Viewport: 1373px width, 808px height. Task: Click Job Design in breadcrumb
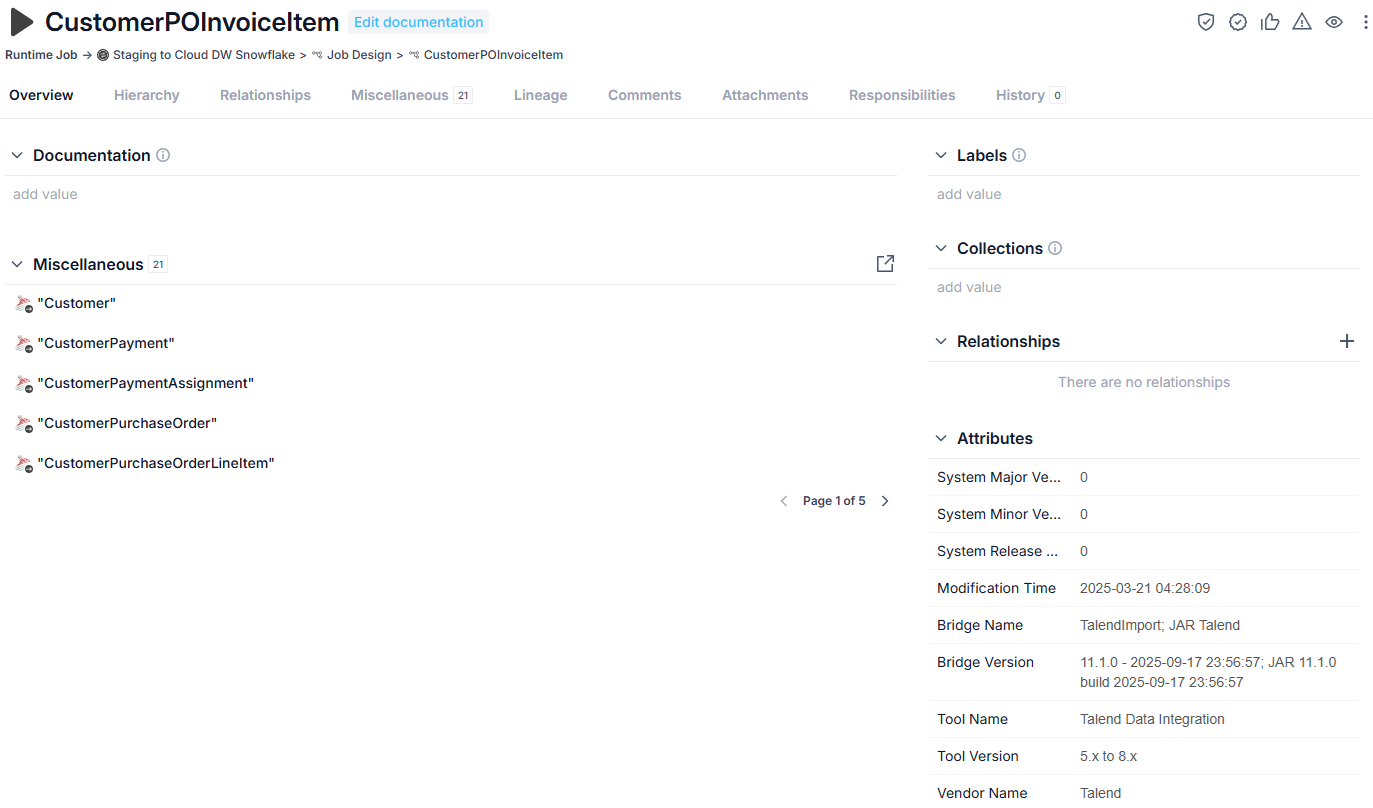(x=359, y=55)
